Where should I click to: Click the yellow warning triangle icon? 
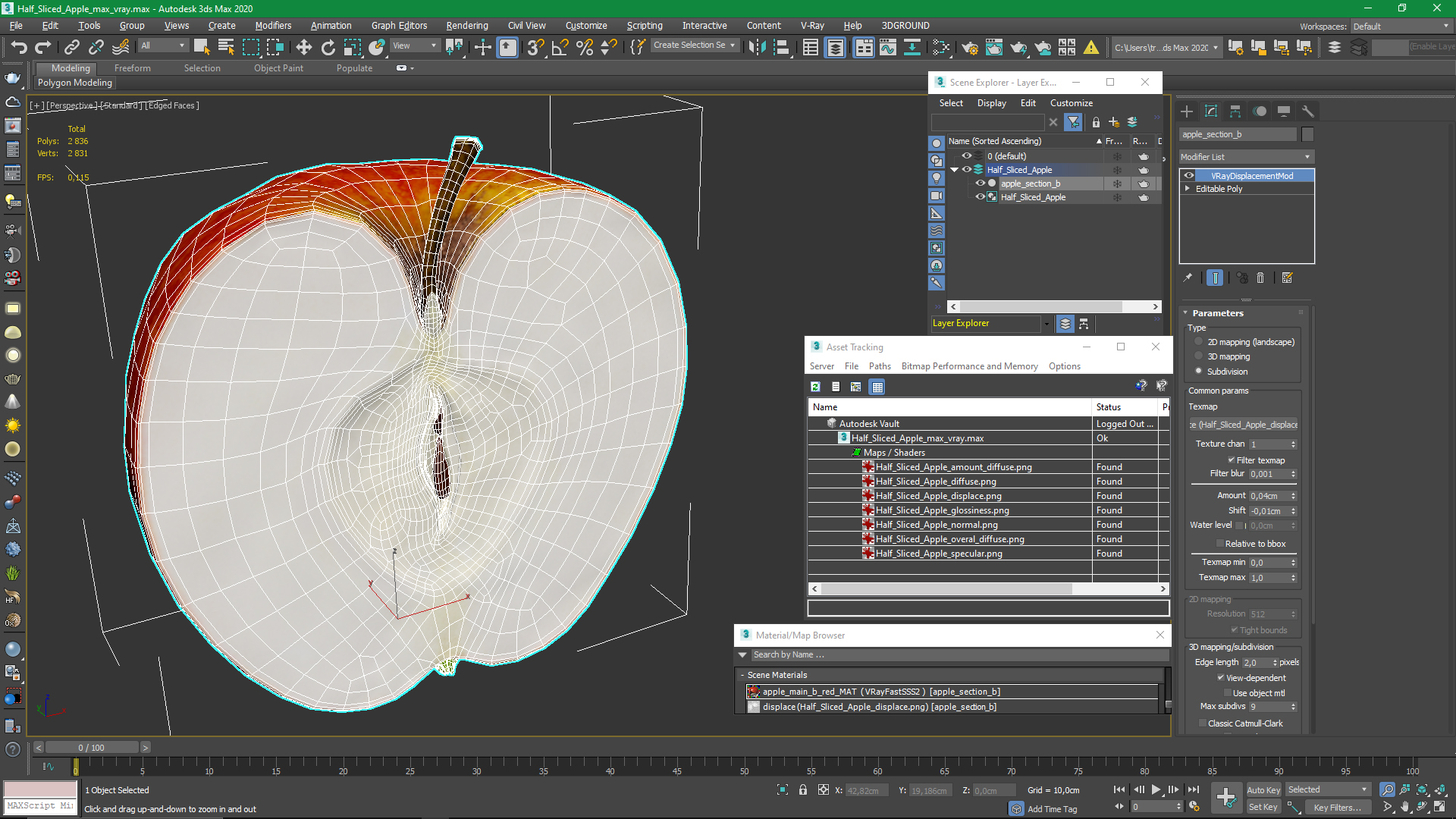coord(1090,47)
